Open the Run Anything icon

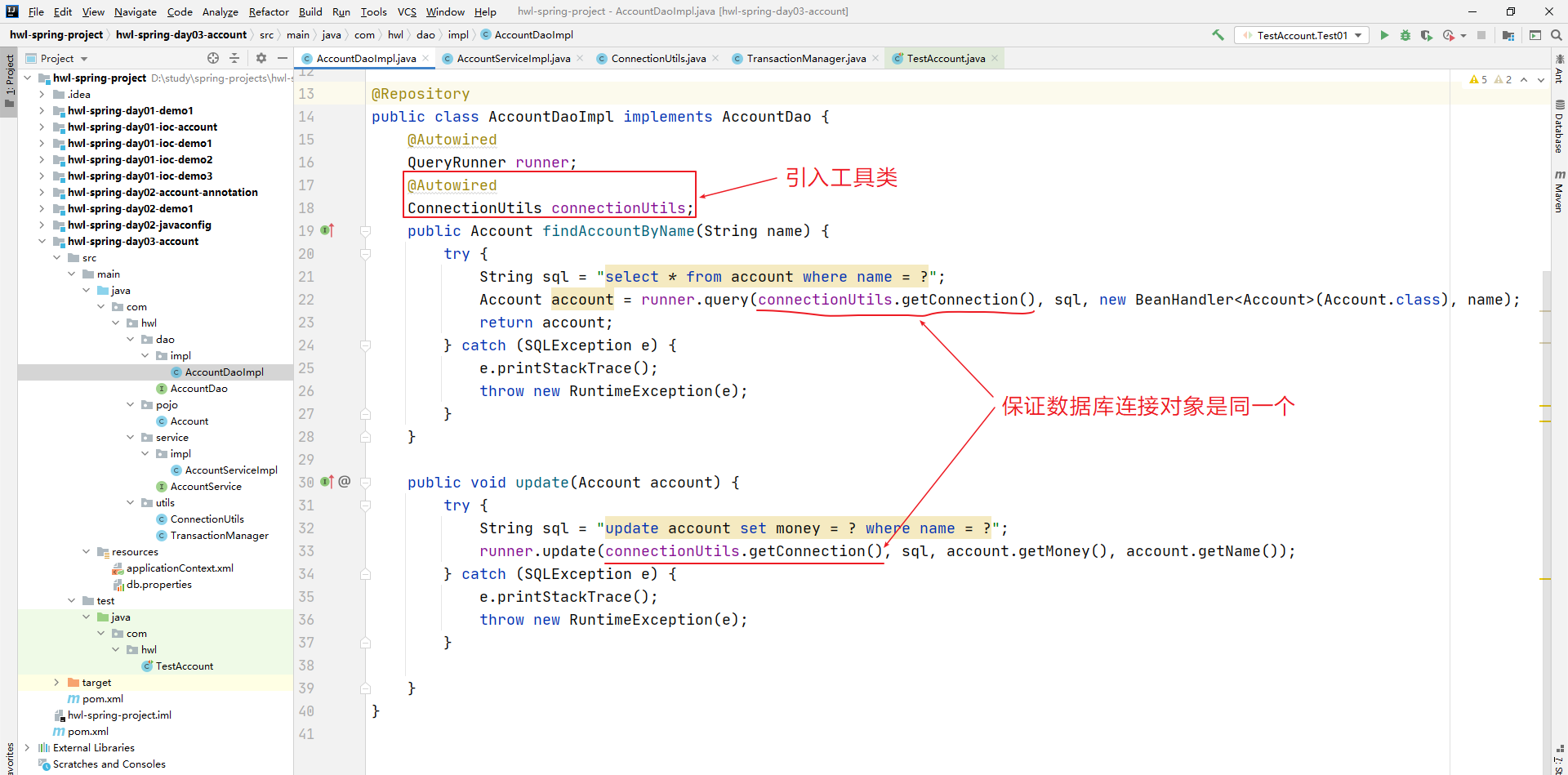(1535, 35)
